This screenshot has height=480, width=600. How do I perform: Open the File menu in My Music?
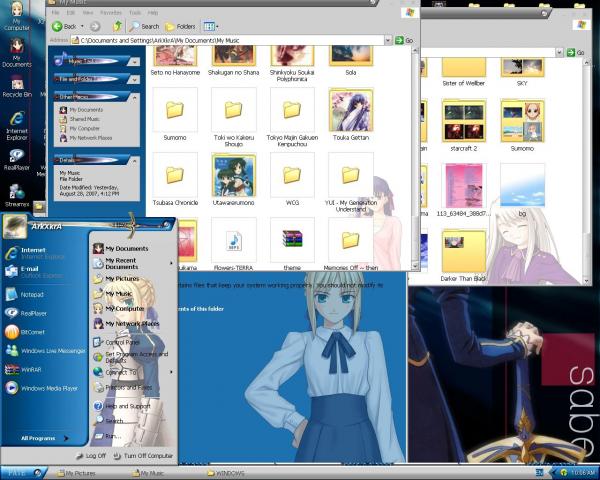55,13
